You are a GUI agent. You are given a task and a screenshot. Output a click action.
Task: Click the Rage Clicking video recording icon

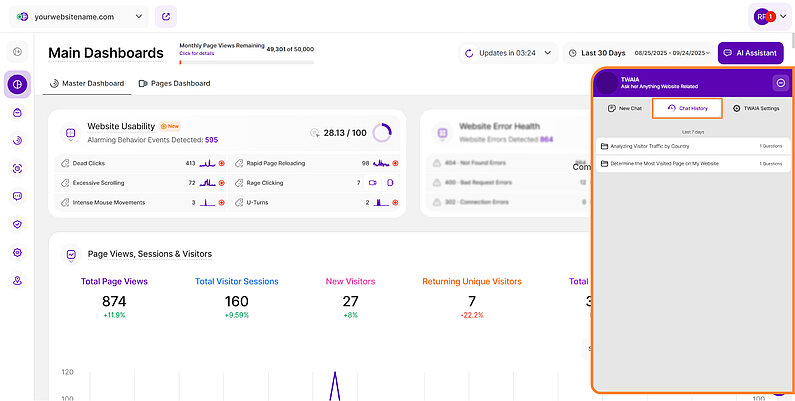pyautogui.click(x=372, y=183)
